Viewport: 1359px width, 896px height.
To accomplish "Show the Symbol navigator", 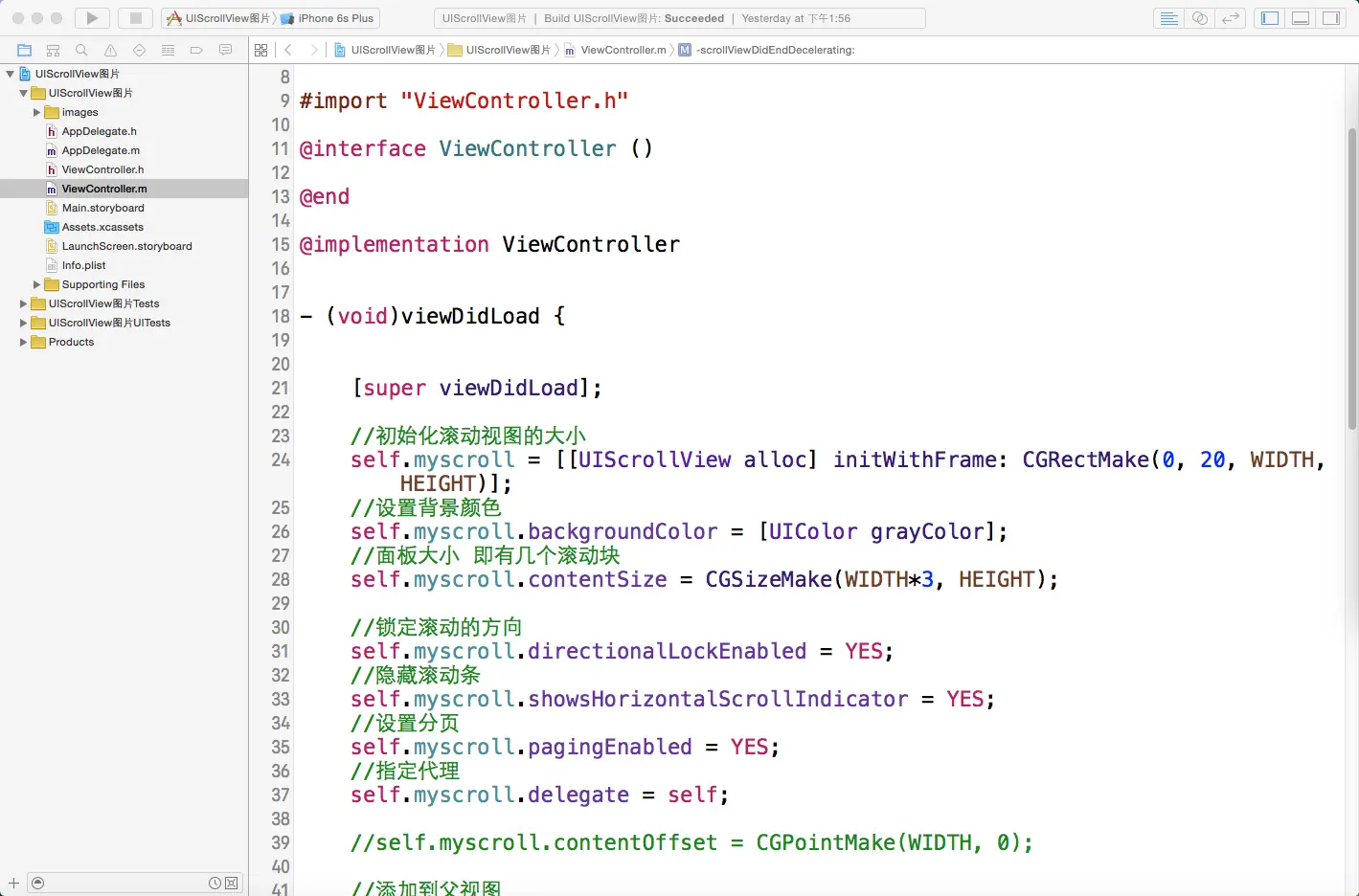I will (54, 50).
